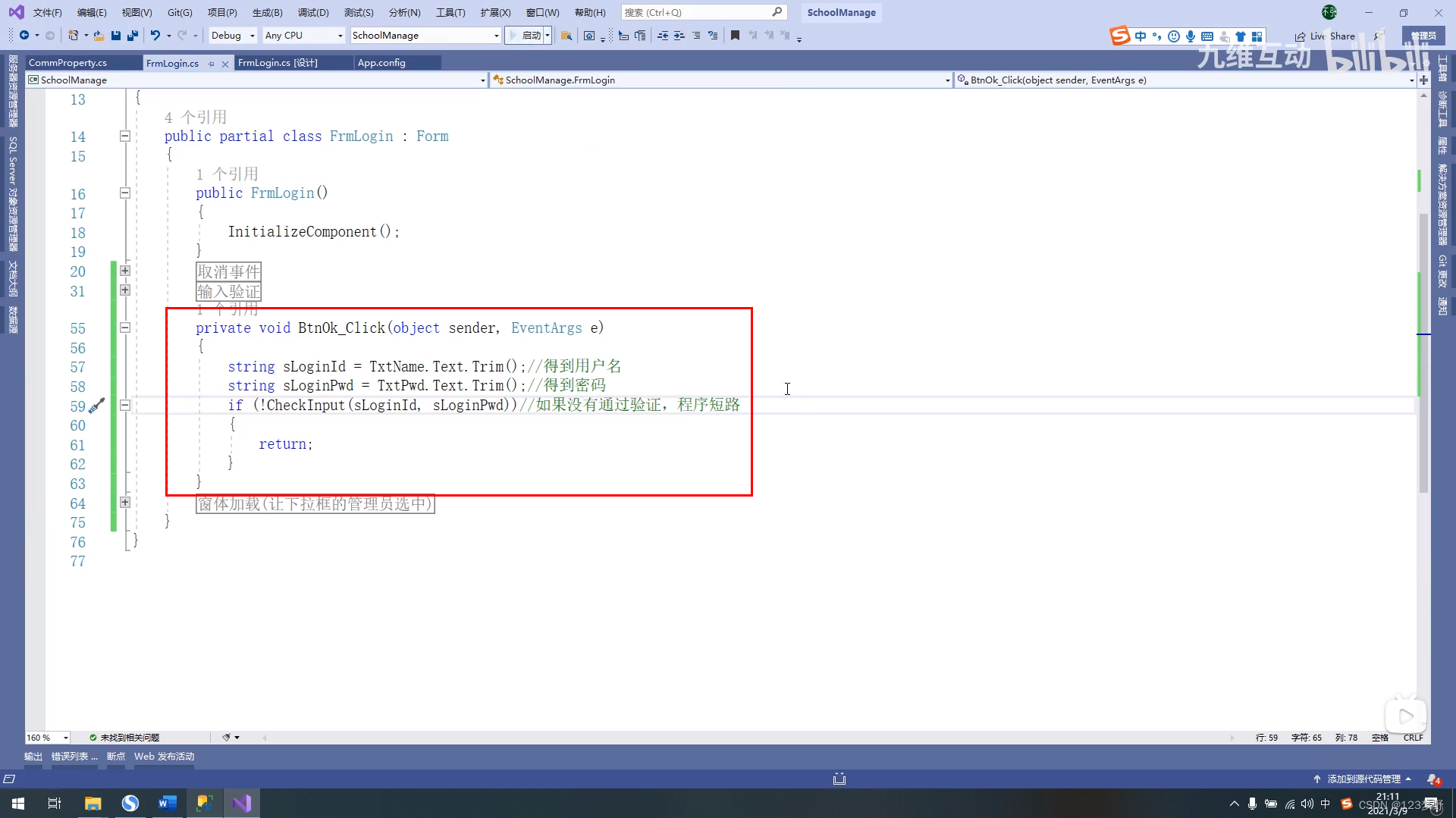Click the Task View taskbar icon
The width and height of the screenshot is (1456, 818).
pyautogui.click(x=55, y=803)
